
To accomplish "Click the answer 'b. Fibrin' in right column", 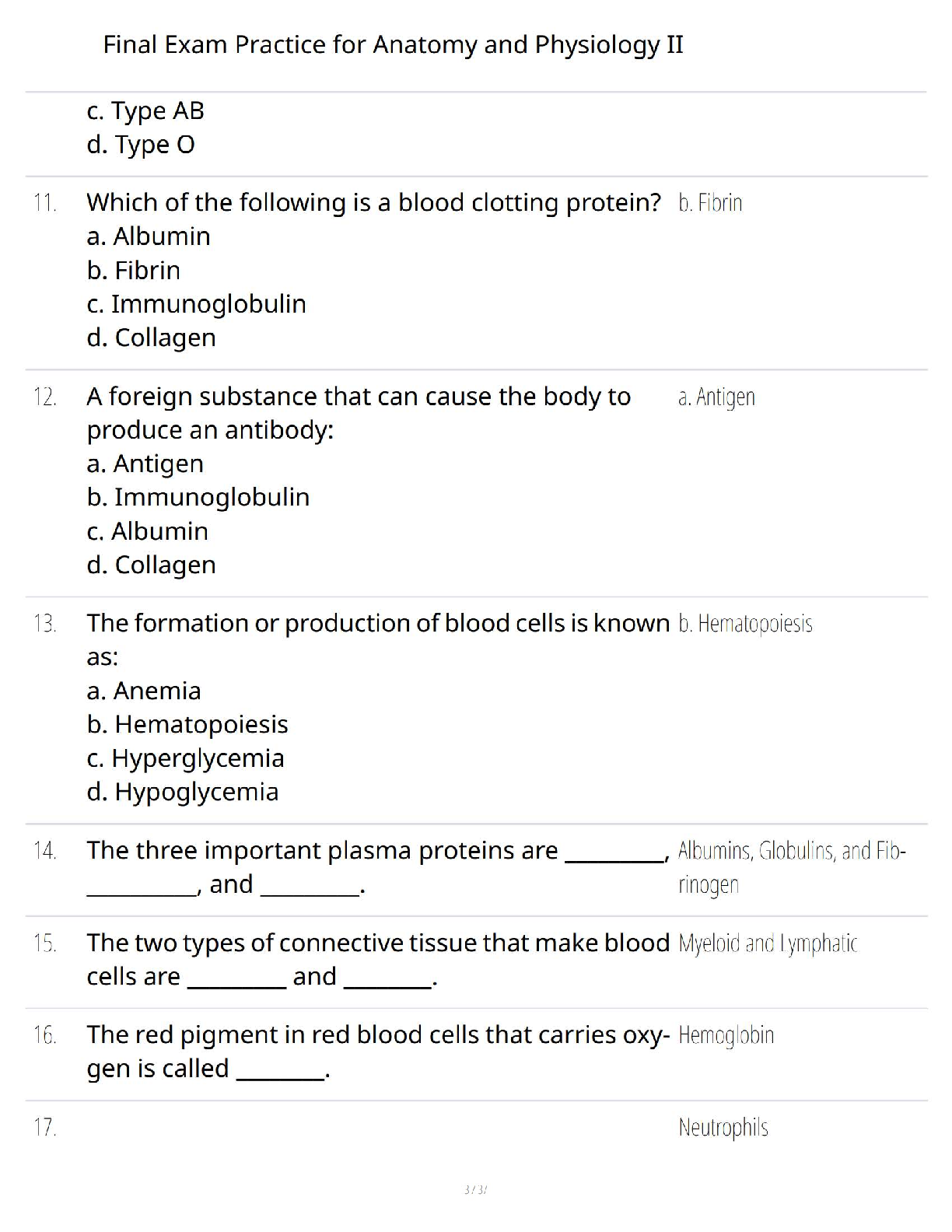I will 710,203.
